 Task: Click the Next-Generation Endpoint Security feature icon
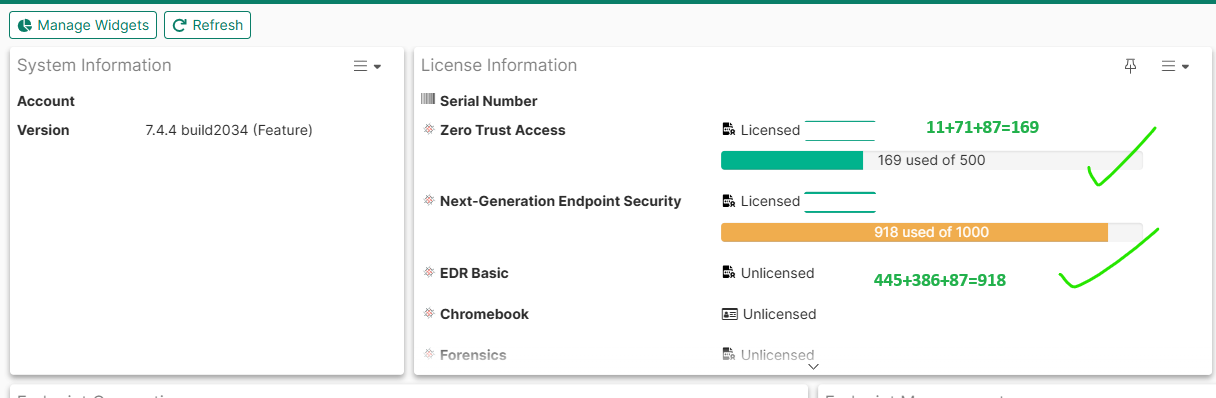pyautogui.click(x=429, y=200)
